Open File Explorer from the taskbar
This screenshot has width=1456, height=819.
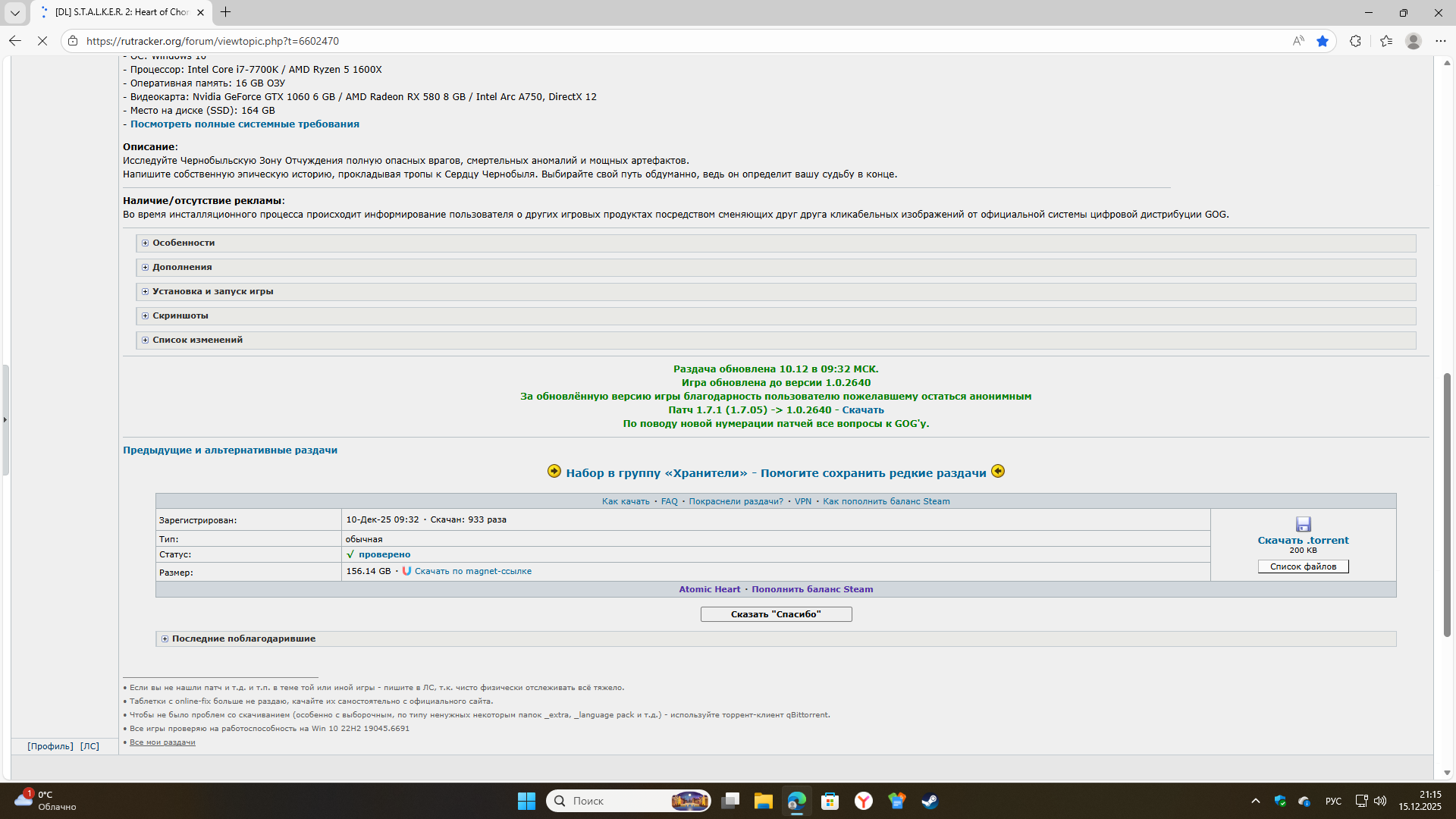coord(763,801)
